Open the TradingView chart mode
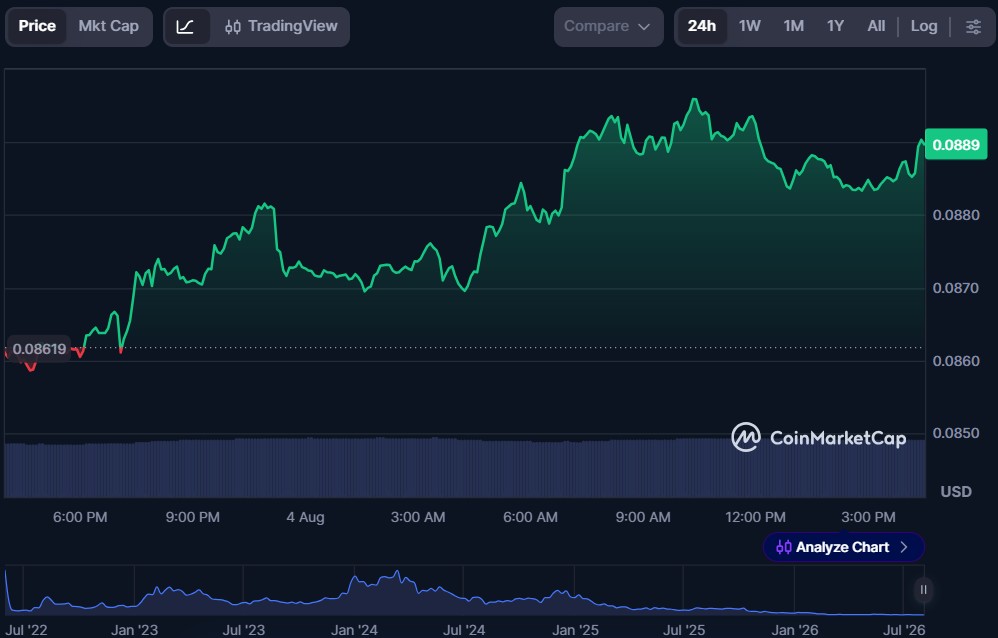The image size is (998, 638). (x=281, y=27)
